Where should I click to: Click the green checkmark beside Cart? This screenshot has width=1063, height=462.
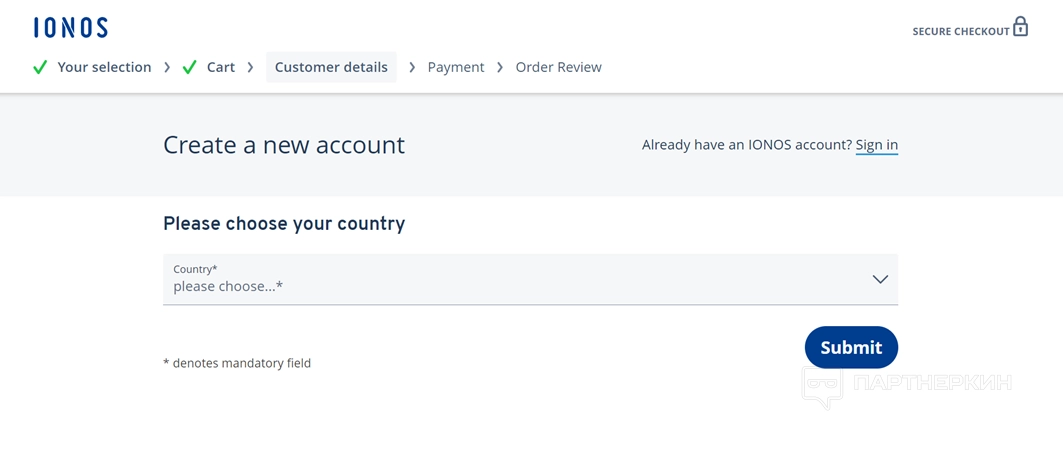point(189,67)
